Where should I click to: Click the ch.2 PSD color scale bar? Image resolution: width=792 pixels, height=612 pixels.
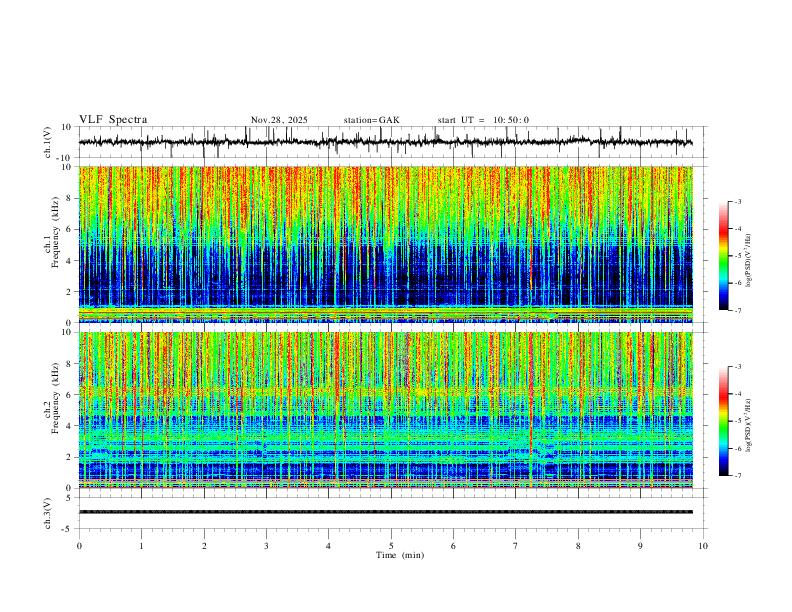[x=724, y=421]
